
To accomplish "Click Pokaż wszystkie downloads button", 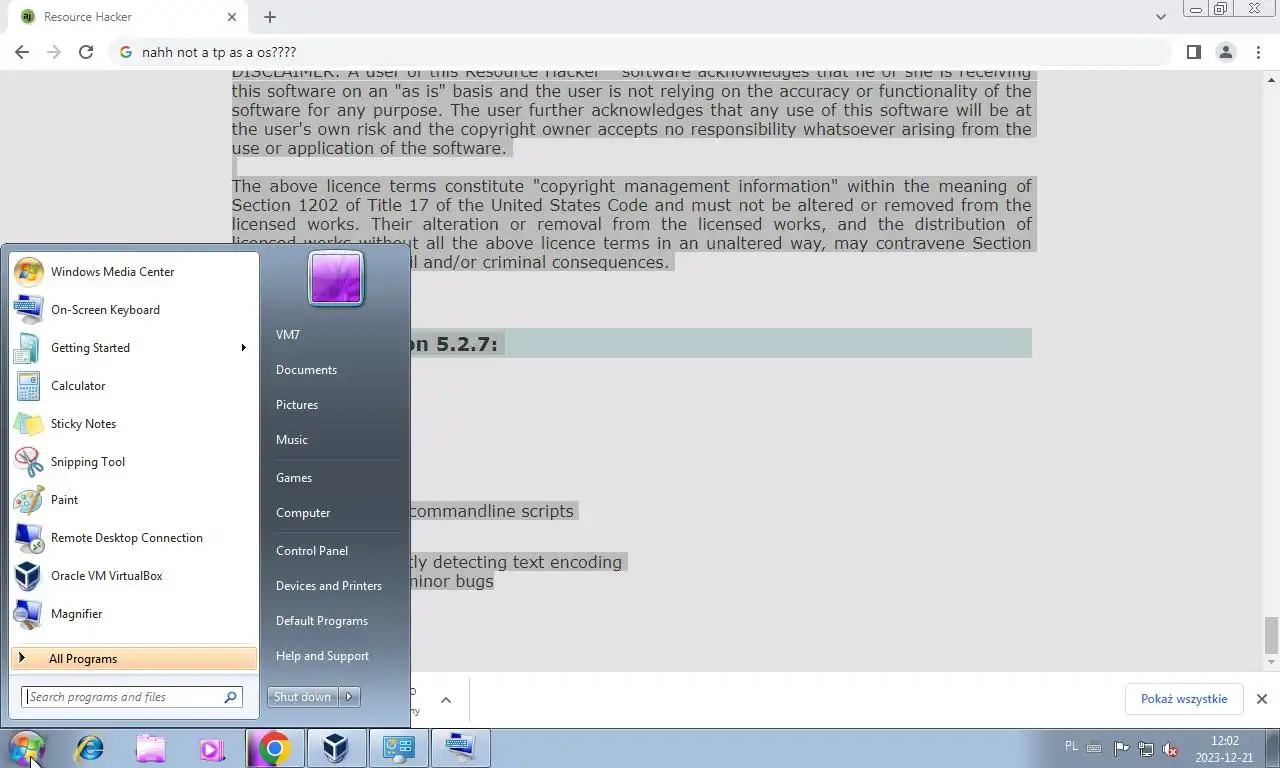I will 1184,699.
